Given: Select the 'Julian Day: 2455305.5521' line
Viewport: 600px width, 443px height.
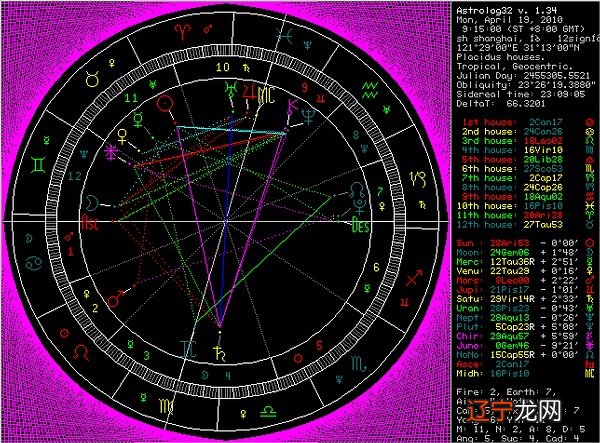Looking at the screenshot, I should tap(523, 76).
